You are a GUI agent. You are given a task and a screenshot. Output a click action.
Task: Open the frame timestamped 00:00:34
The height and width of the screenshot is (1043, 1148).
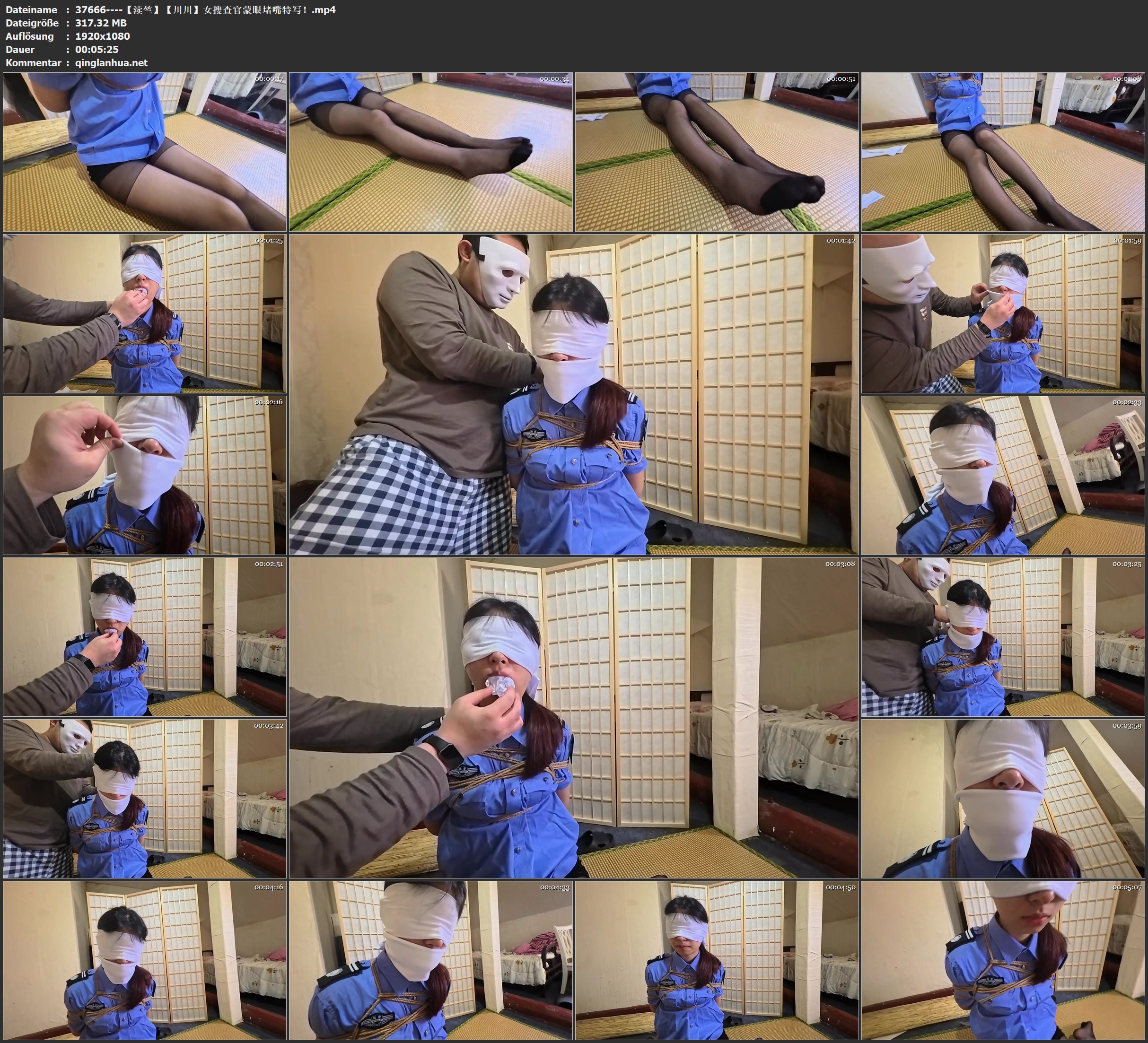431,151
